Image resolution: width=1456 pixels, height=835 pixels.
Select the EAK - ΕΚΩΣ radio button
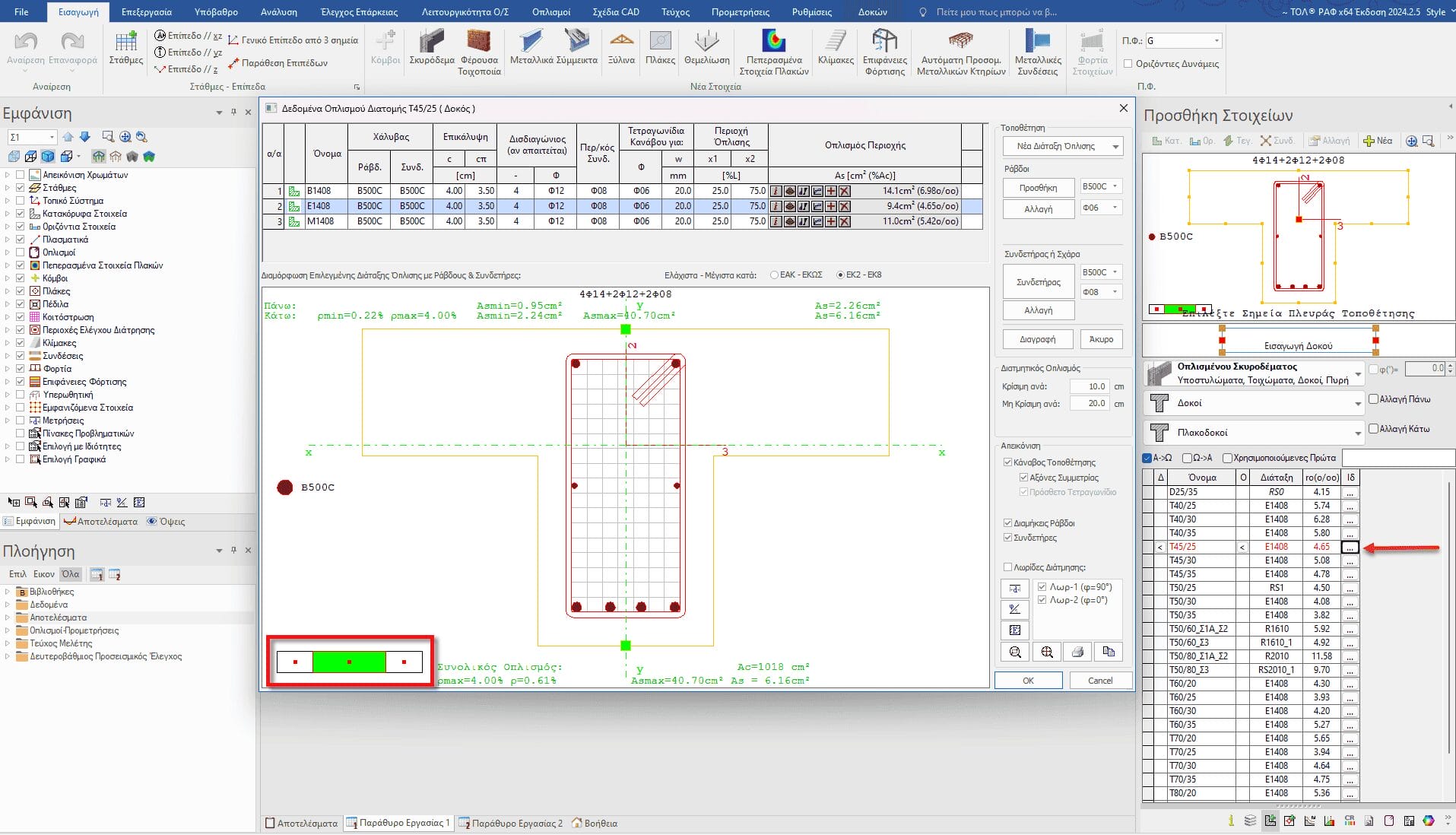774,275
